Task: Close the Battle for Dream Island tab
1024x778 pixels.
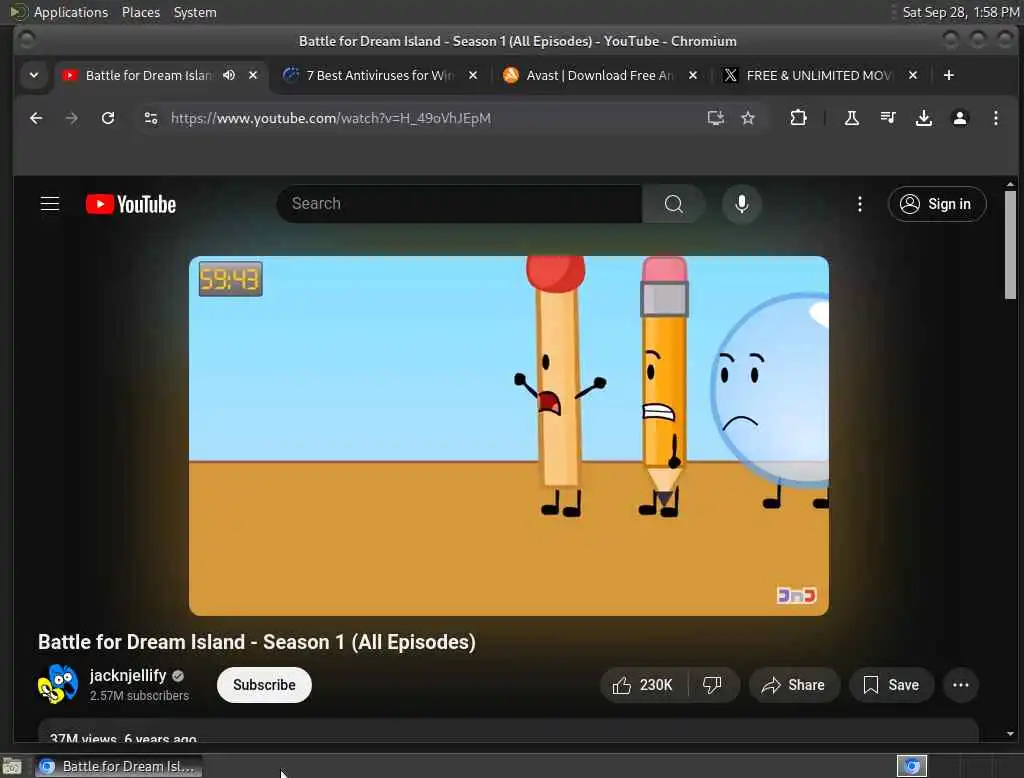Action: (x=253, y=75)
